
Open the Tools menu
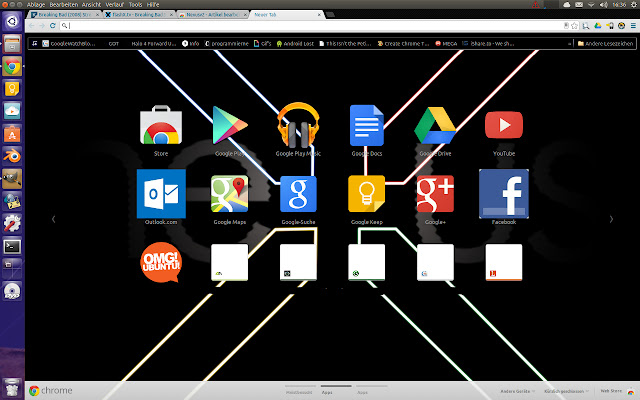point(136,4)
